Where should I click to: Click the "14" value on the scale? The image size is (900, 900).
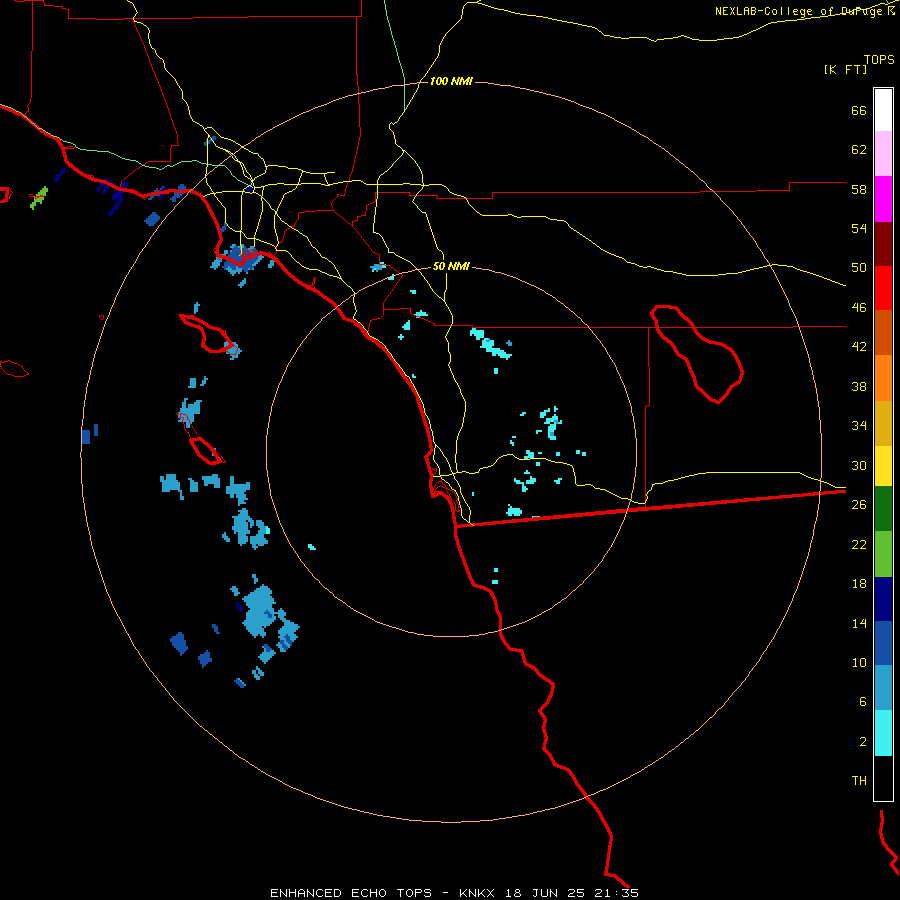click(x=859, y=623)
